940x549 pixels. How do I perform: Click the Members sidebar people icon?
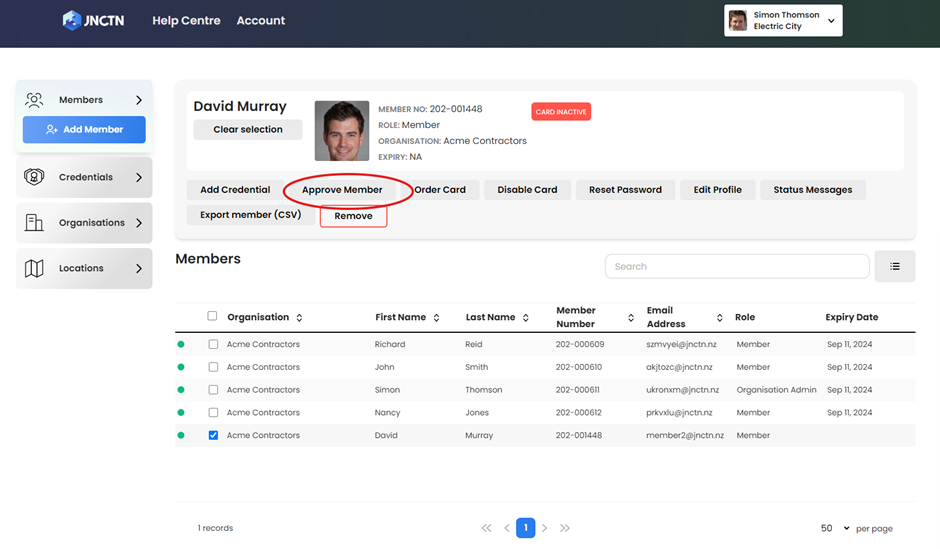tap(35, 100)
